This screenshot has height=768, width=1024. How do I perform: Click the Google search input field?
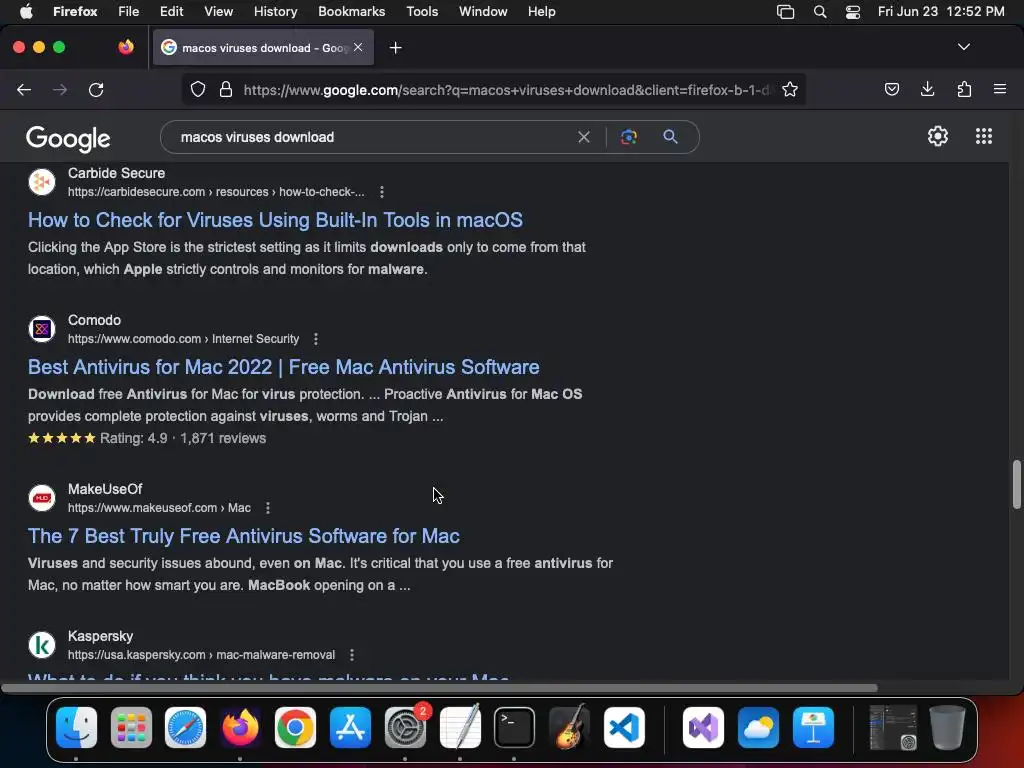[372, 137]
